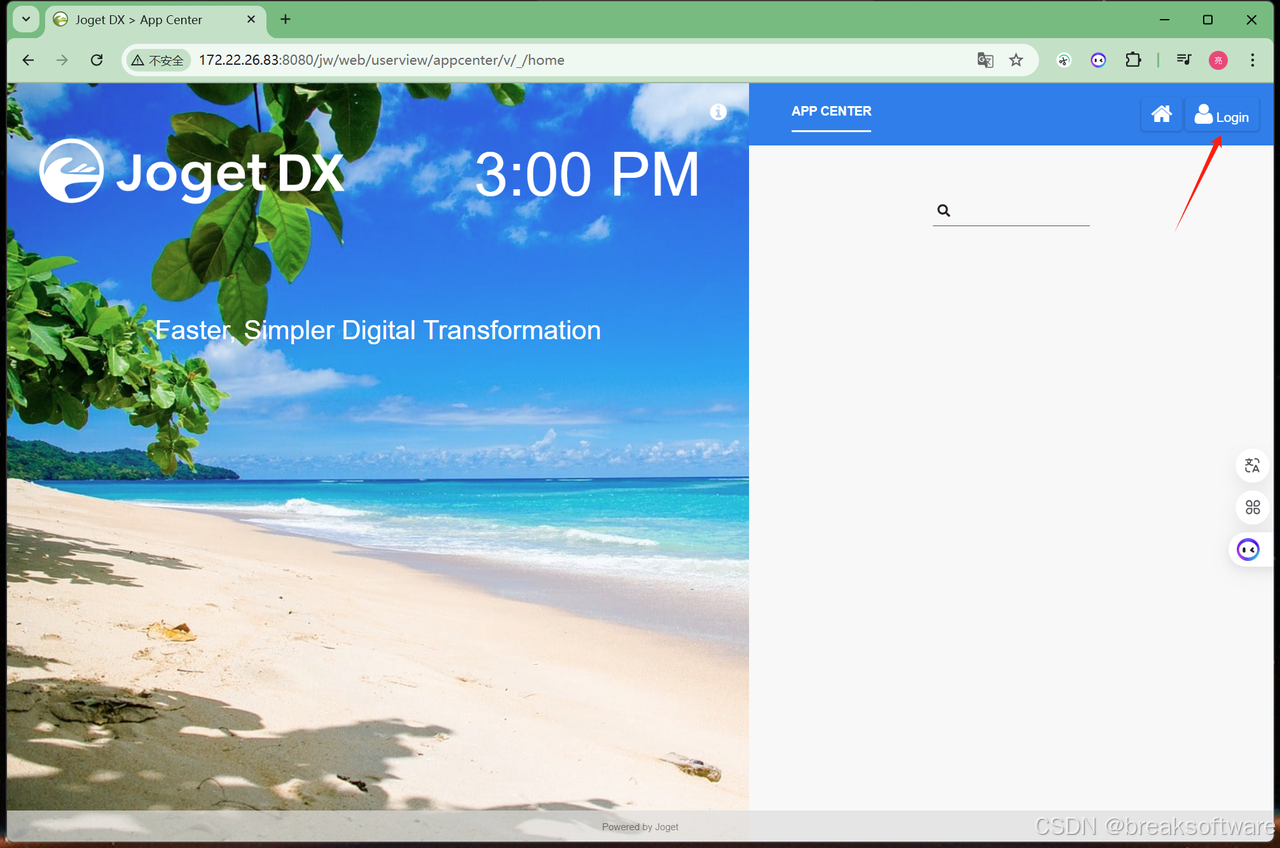Click the Faster, Simpler Digital Transformation tagline

tap(378, 330)
